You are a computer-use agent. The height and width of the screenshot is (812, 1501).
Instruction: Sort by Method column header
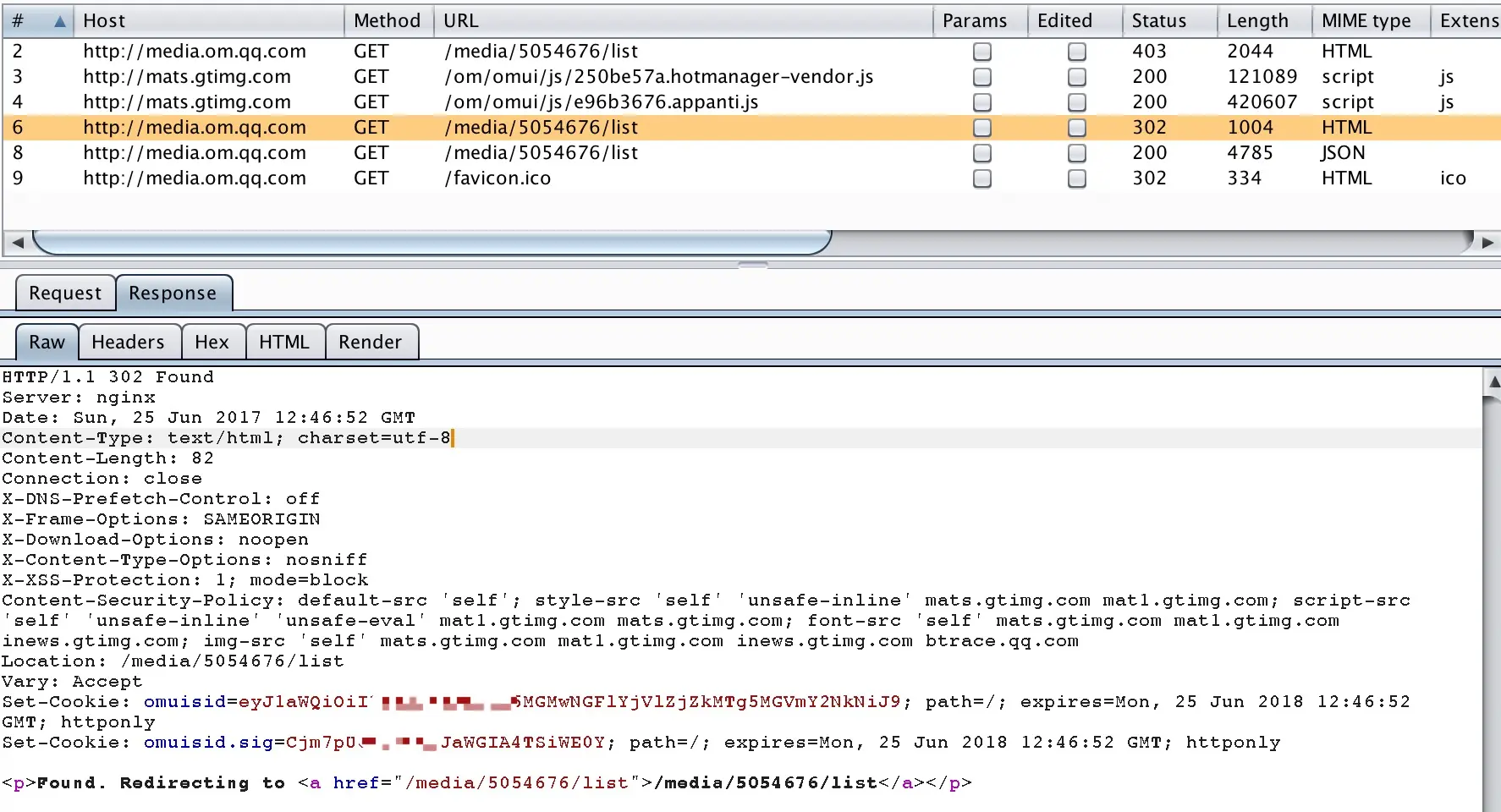[388, 21]
